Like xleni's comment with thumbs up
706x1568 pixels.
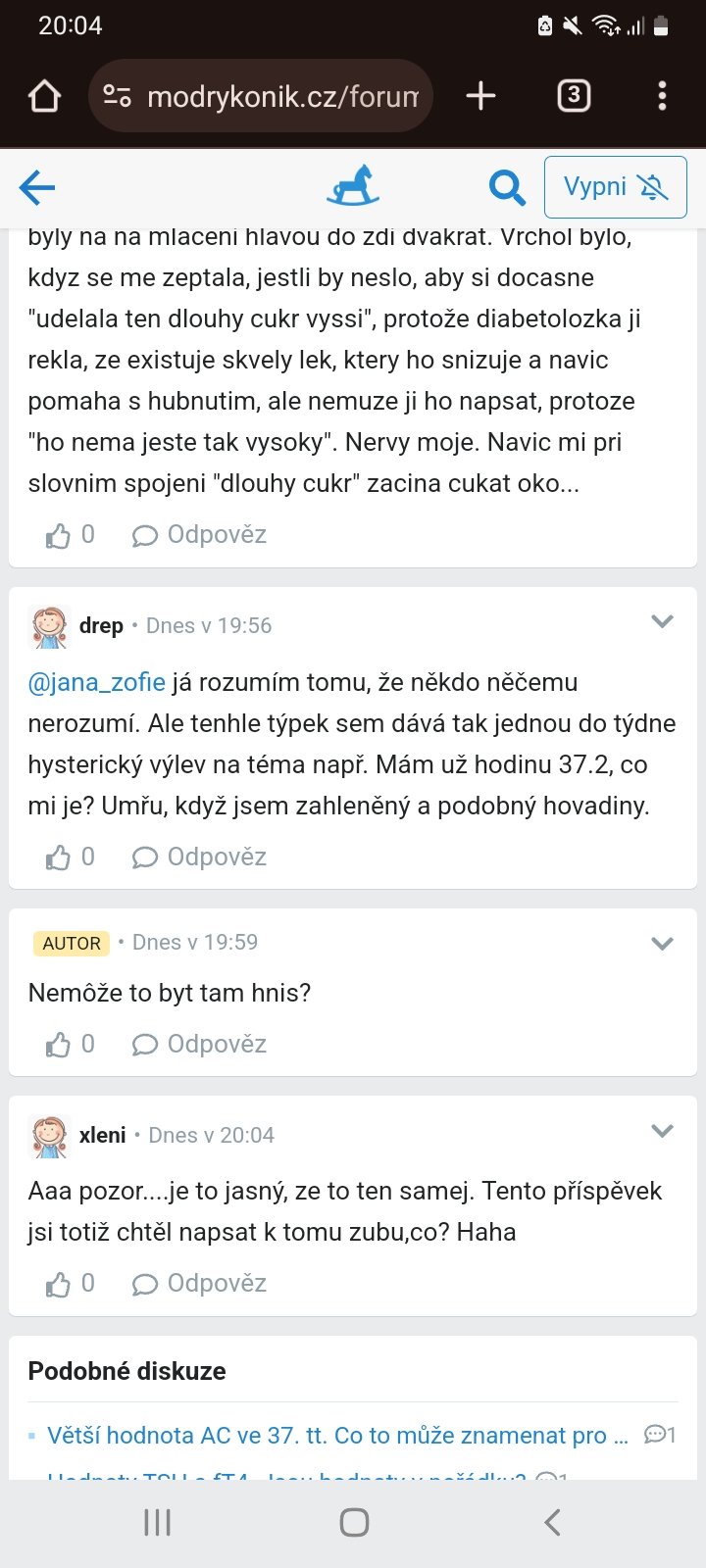tap(59, 1284)
